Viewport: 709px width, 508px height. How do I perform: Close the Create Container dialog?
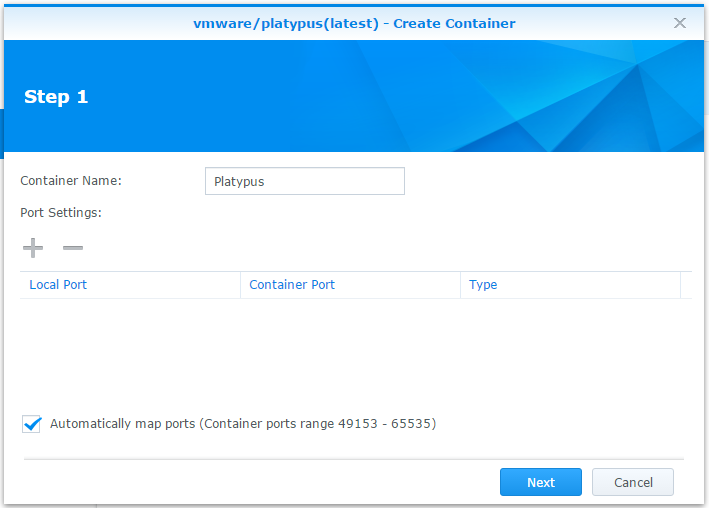tap(680, 23)
